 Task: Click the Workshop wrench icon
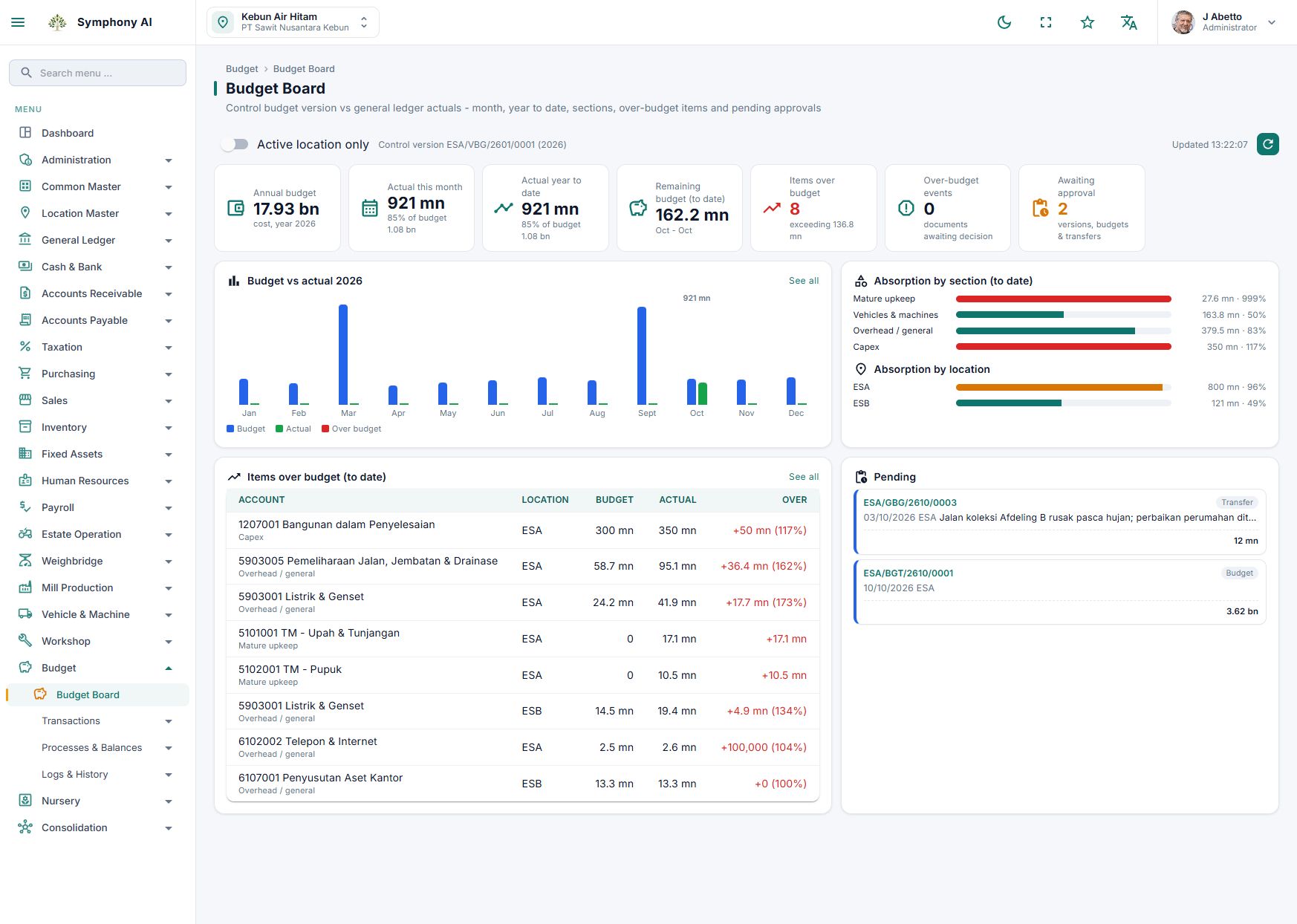tap(25, 641)
